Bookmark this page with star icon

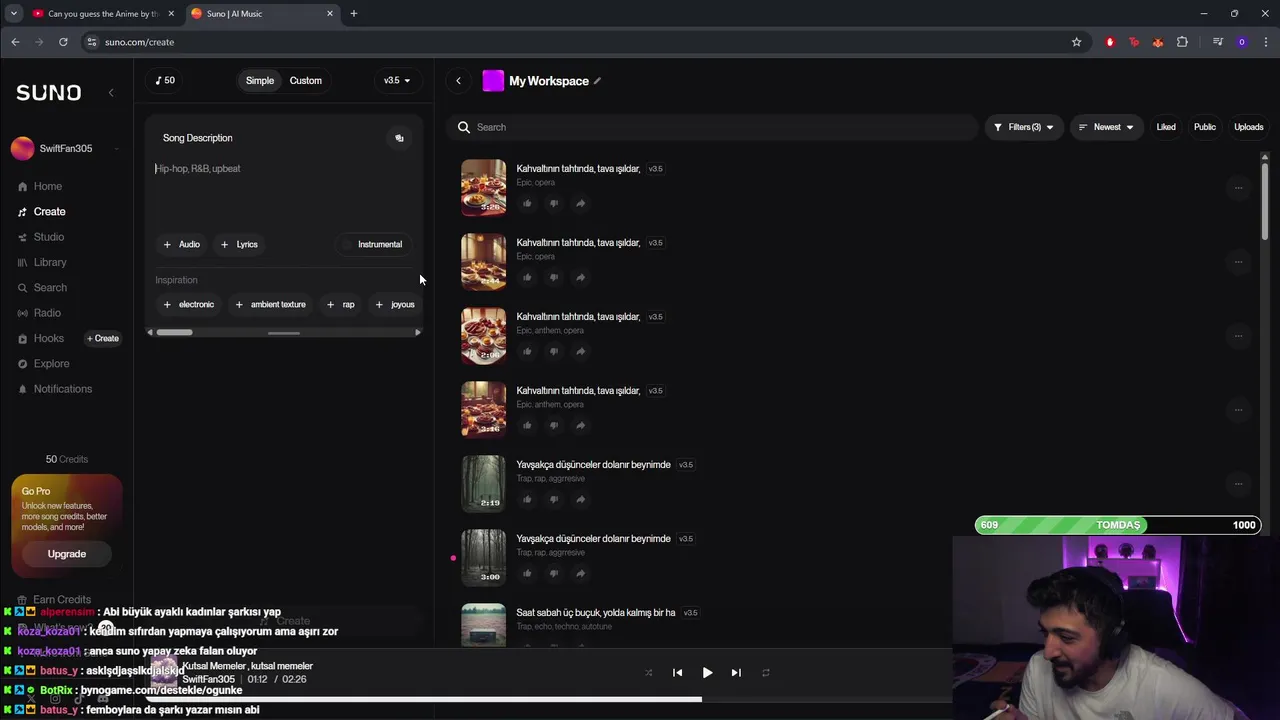click(1076, 42)
